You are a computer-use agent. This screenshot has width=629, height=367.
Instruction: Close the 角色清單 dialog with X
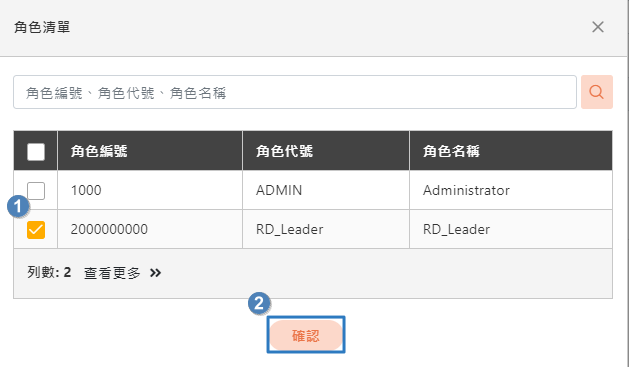(598, 27)
